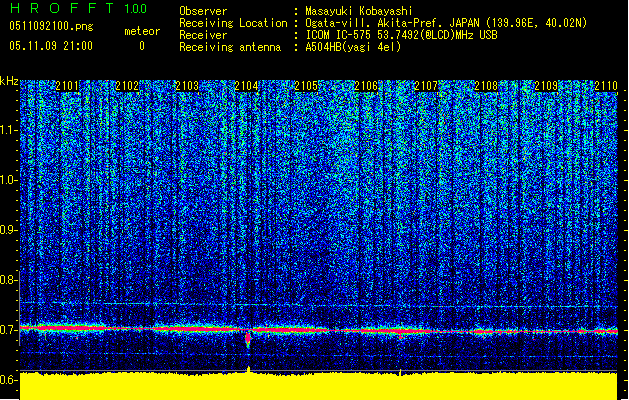This screenshot has width=629, height=400.
Task: Click the 2107 time marker
Action: pos(426,86)
